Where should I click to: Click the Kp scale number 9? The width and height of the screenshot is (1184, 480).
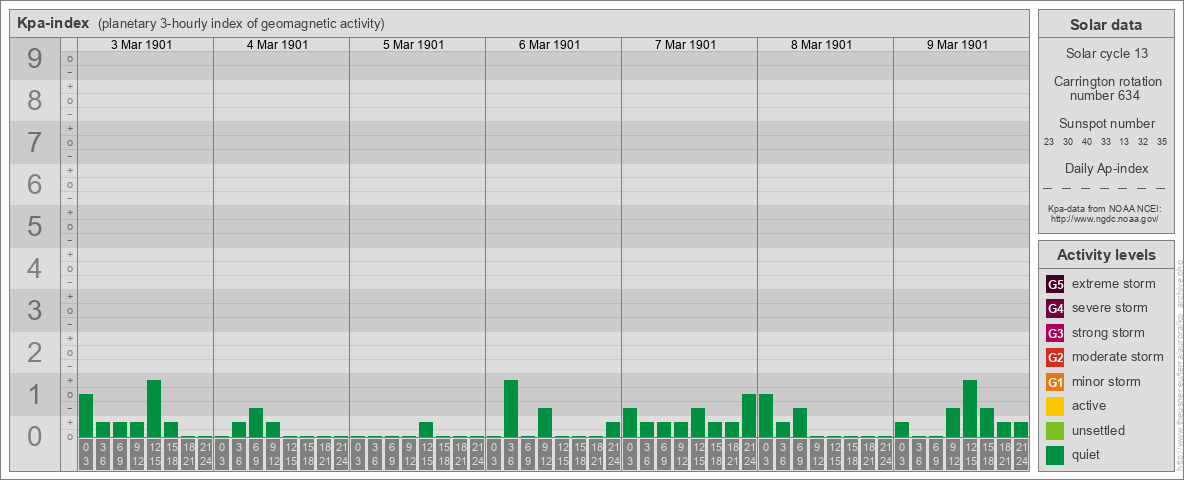tap(35, 59)
